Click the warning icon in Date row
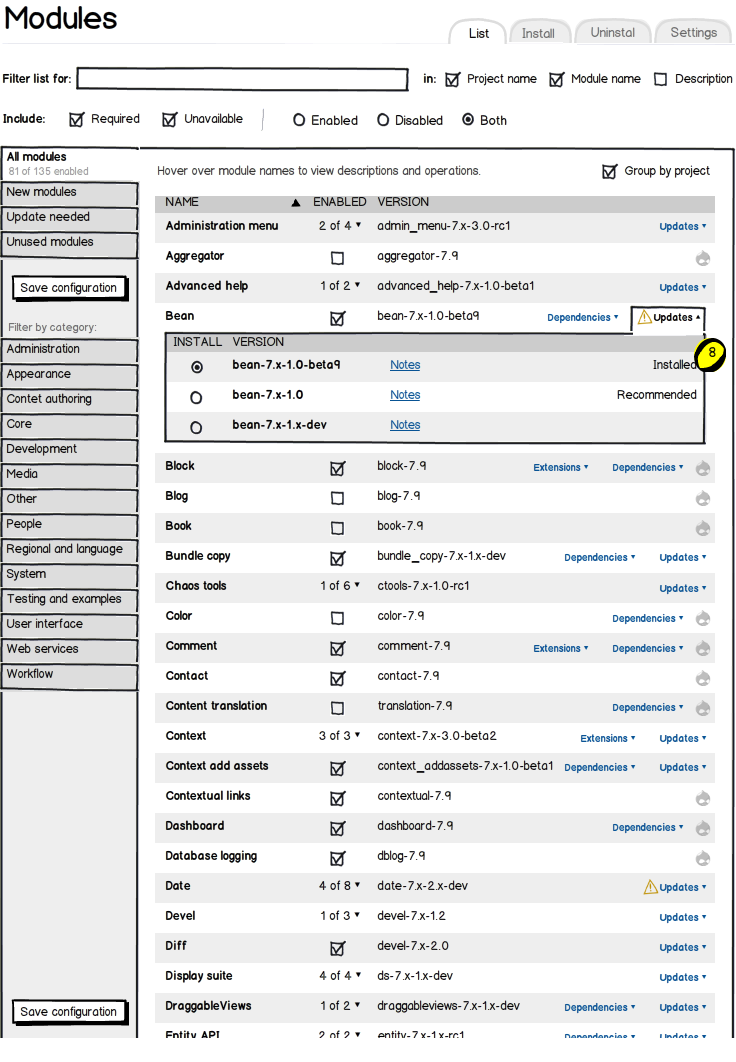736x1062 pixels. tap(650, 887)
